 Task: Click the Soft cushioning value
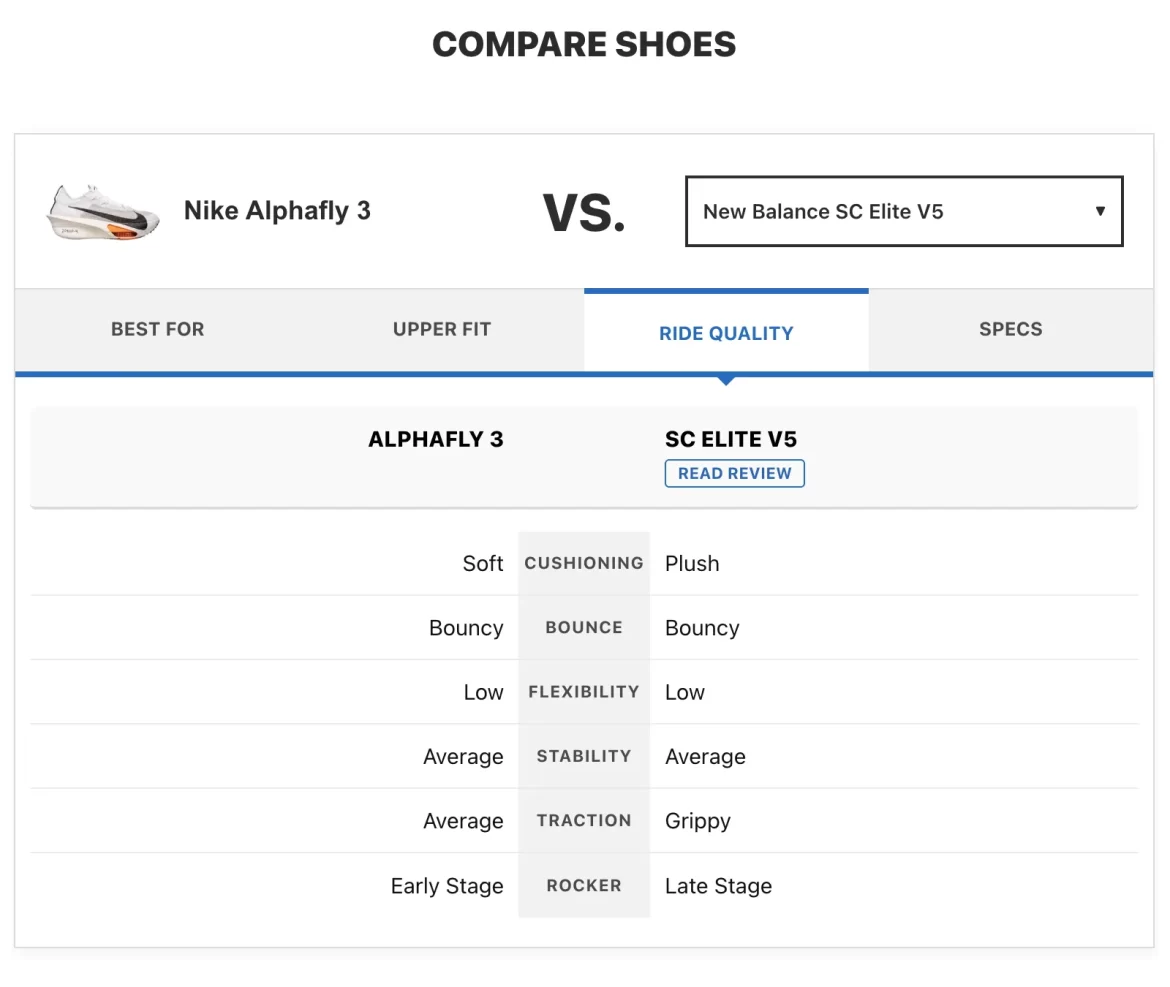[x=483, y=563]
